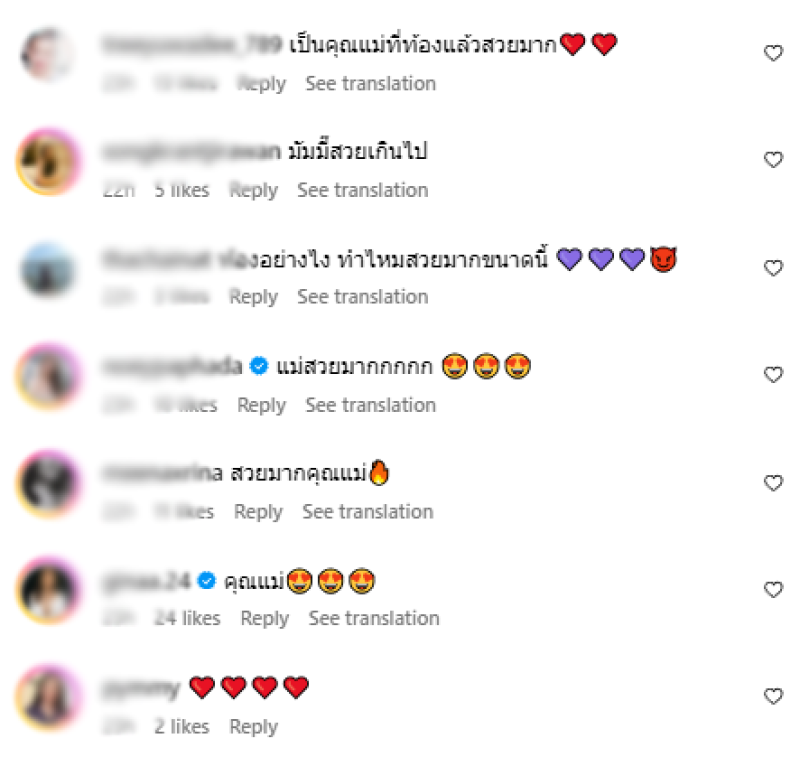This screenshot has width=800, height=757.
Task: Like the comment reading มัมมี่สวยเกินไป
Action: pyautogui.click(x=773, y=160)
